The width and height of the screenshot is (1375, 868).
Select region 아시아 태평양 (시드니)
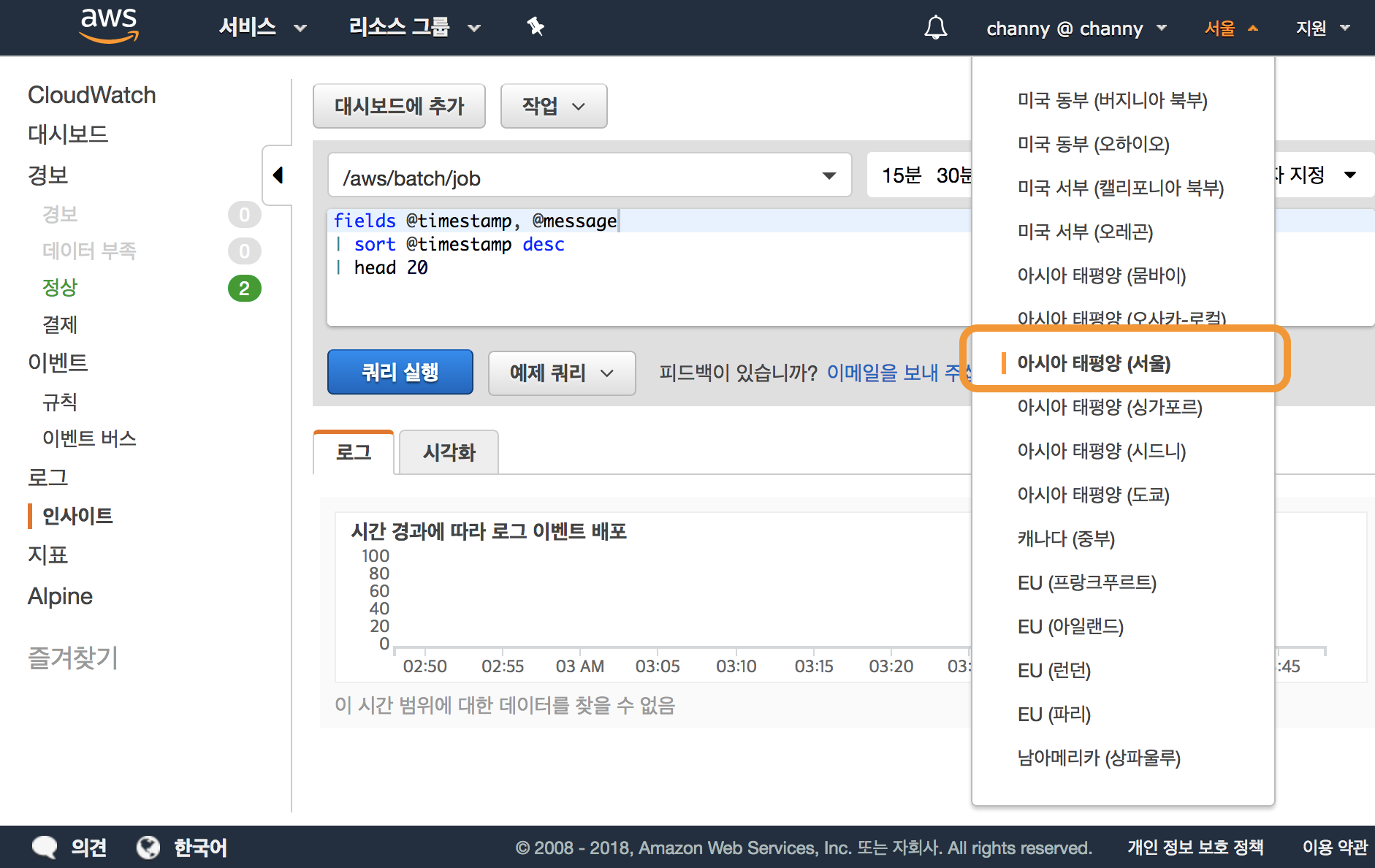[x=1101, y=451]
